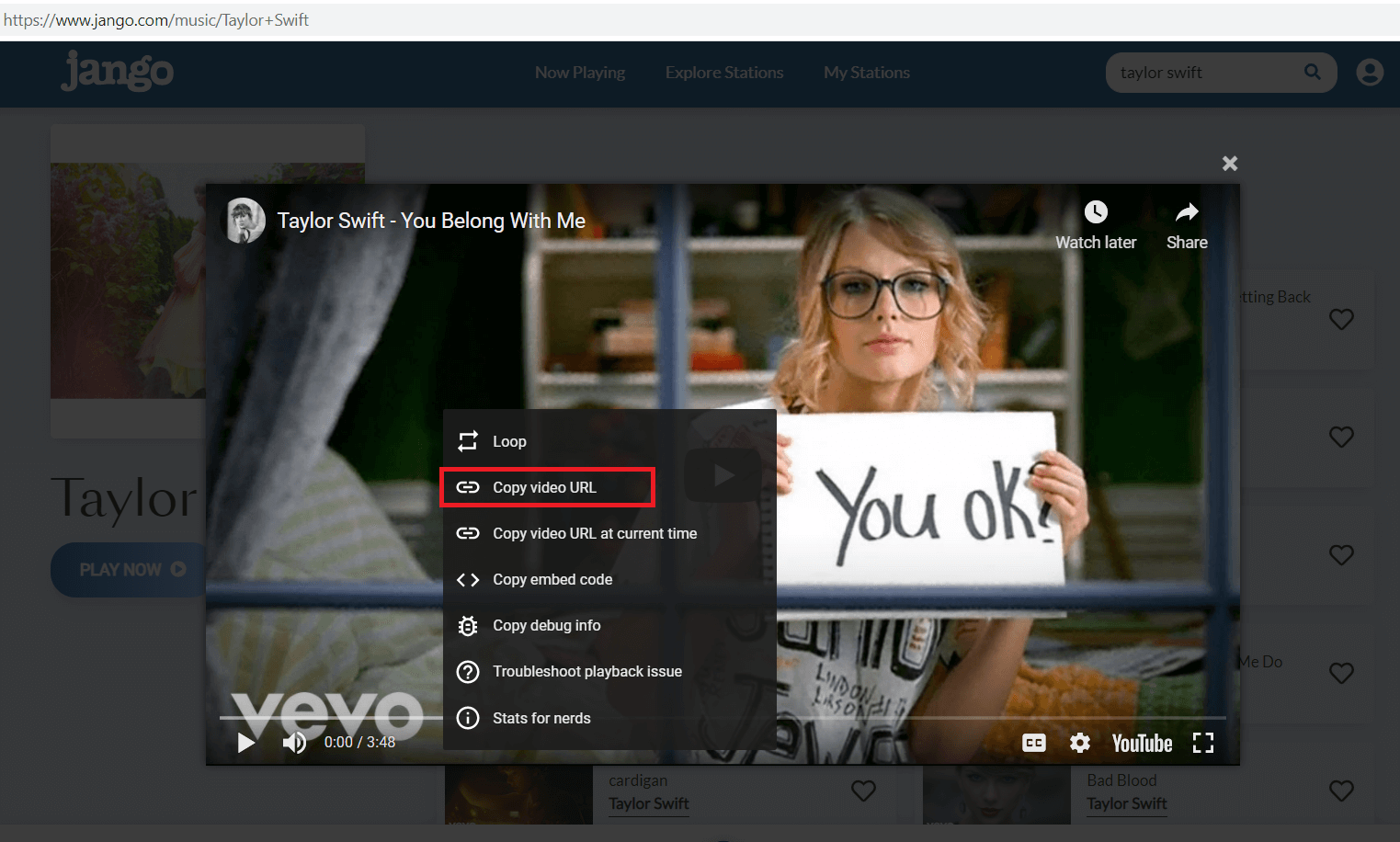Click the YouTube logo in player

point(1142,743)
